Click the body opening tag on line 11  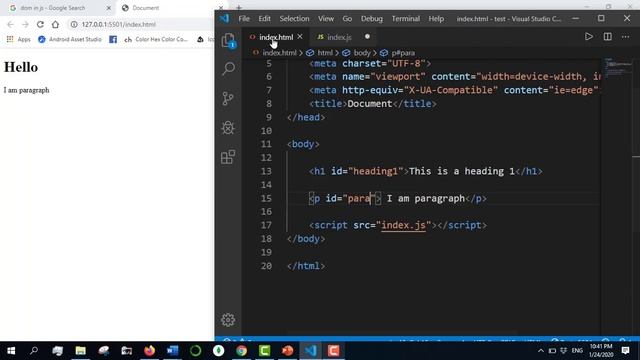(303, 144)
